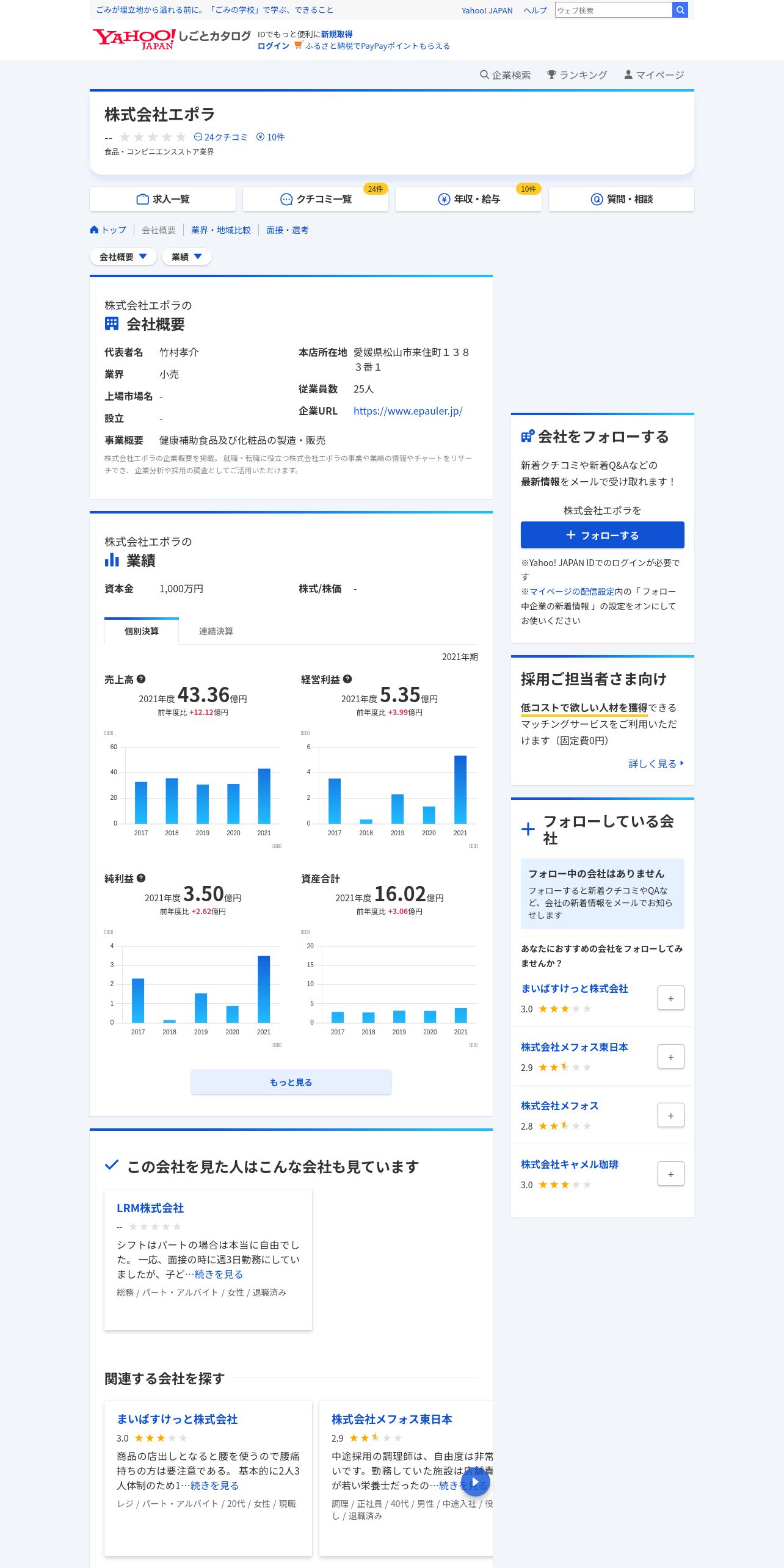Click the web search input field

tap(613, 10)
